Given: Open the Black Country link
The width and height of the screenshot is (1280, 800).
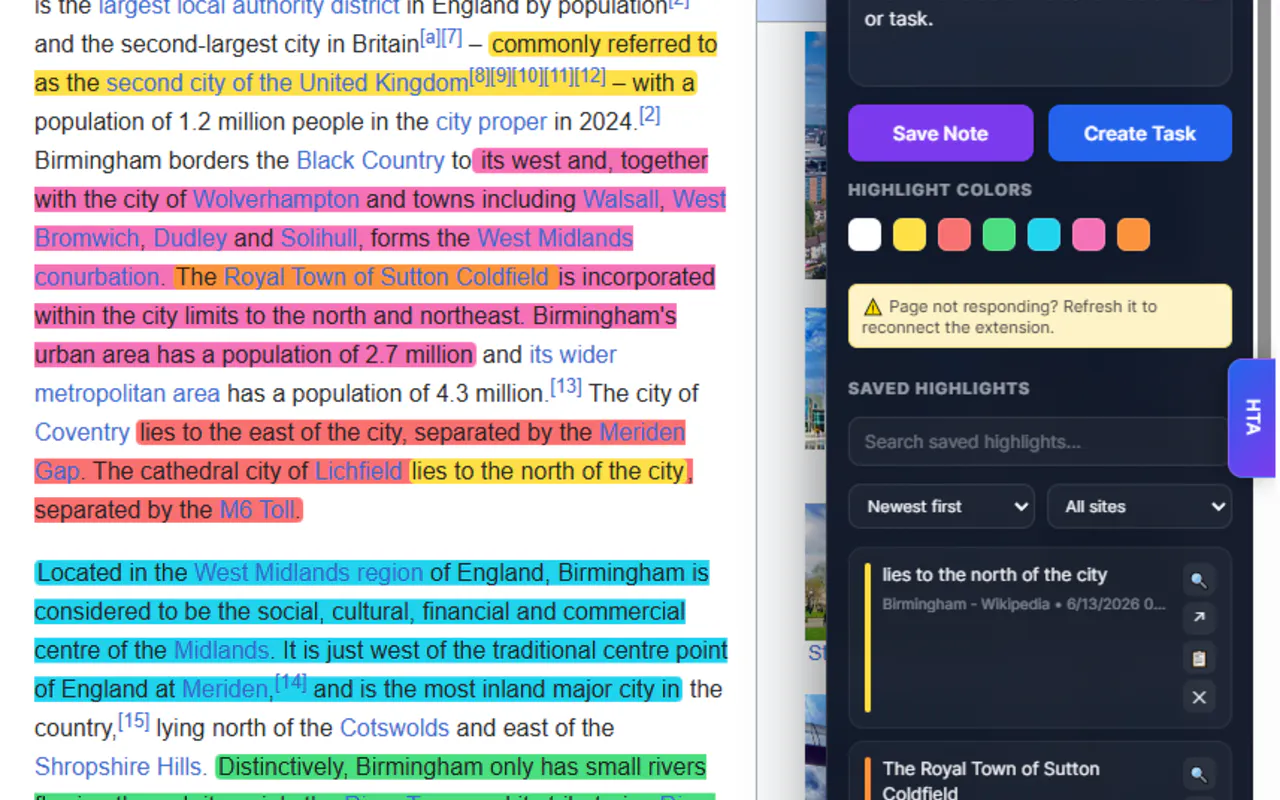Looking at the screenshot, I should click(370, 160).
